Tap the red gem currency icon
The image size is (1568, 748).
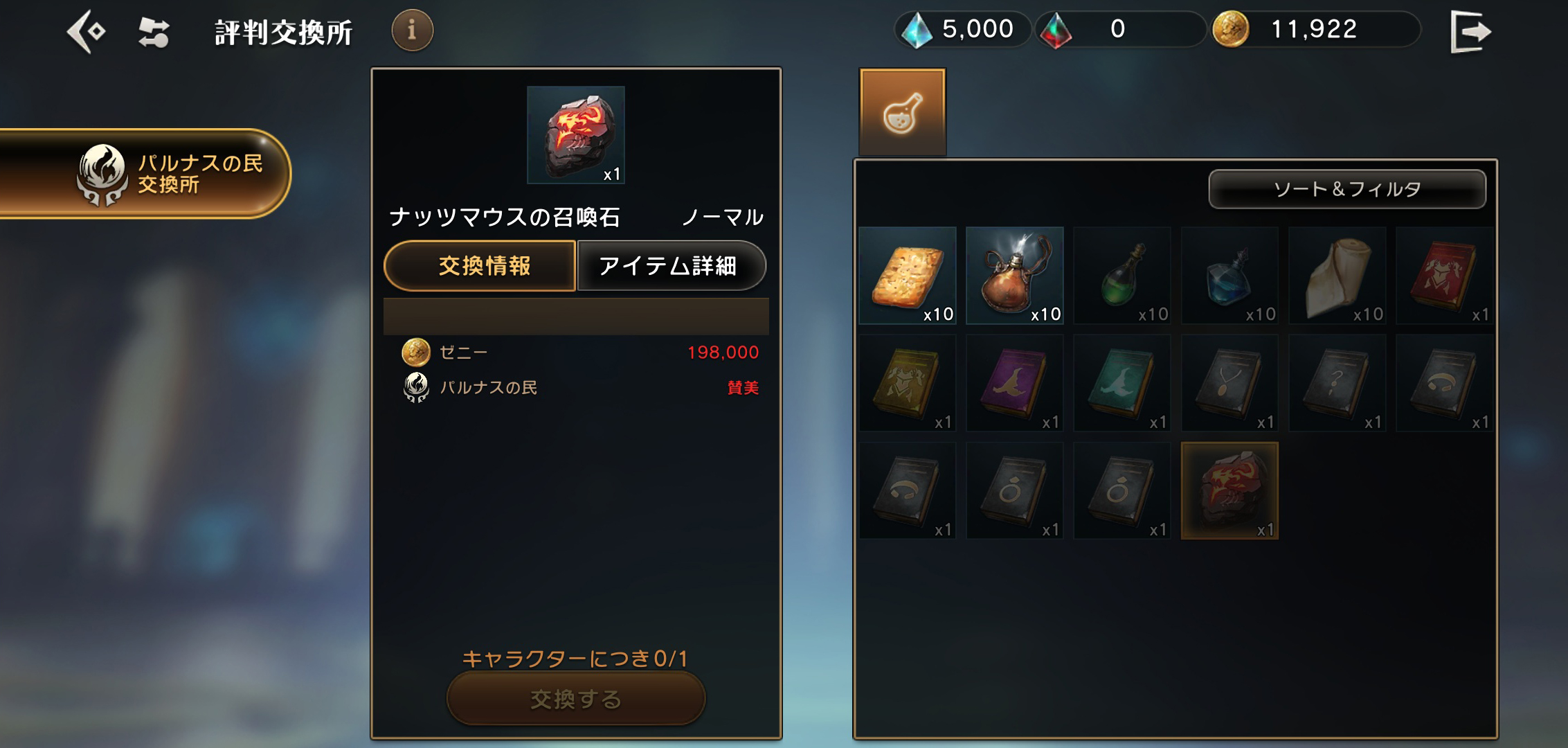pyautogui.click(x=1056, y=31)
